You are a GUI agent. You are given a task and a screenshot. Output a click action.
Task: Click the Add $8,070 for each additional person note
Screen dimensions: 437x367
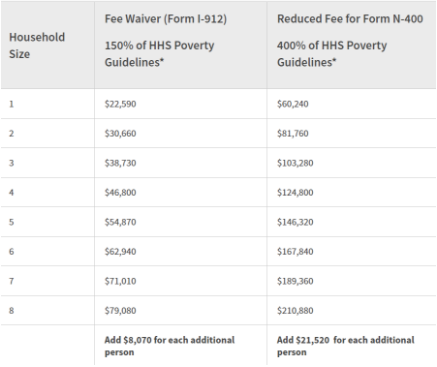pyautogui.click(x=170, y=346)
